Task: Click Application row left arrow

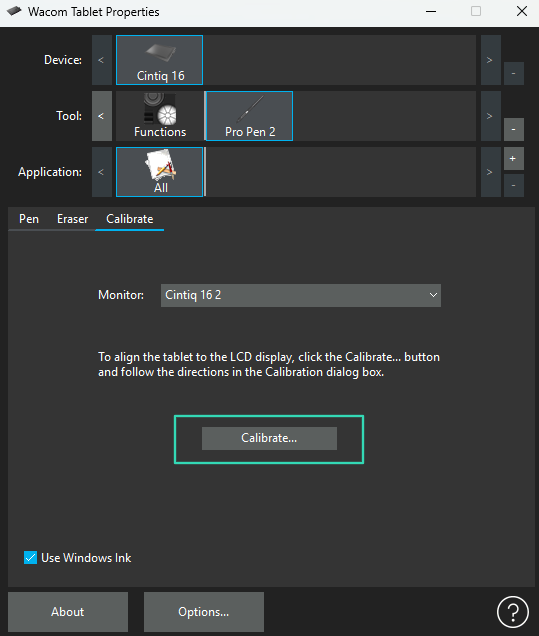Action: (102, 172)
